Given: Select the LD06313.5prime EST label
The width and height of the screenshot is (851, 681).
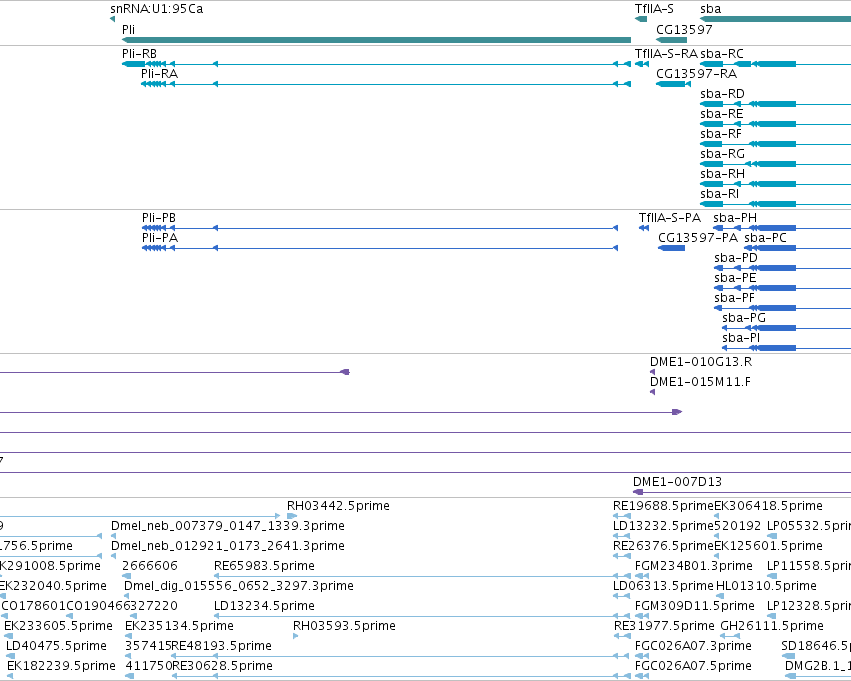Looking at the screenshot, I should pyautogui.click(x=663, y=587).
